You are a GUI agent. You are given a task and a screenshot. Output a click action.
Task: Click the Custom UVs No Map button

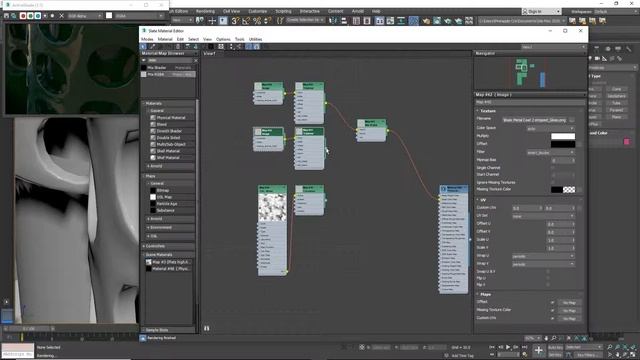(x=569, y=318)
